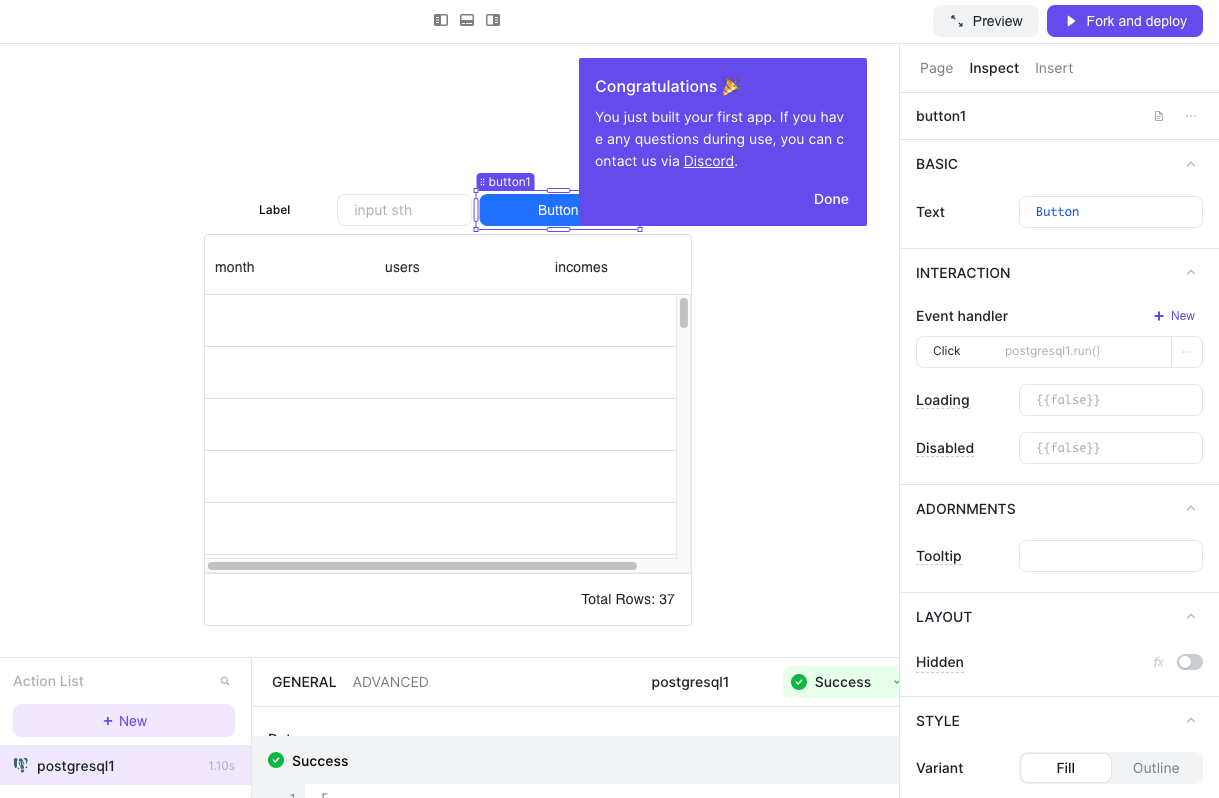Screen dimensions: 1219x798
Task: Collapse the STYLE section
Action: (x=1191, y=721)
